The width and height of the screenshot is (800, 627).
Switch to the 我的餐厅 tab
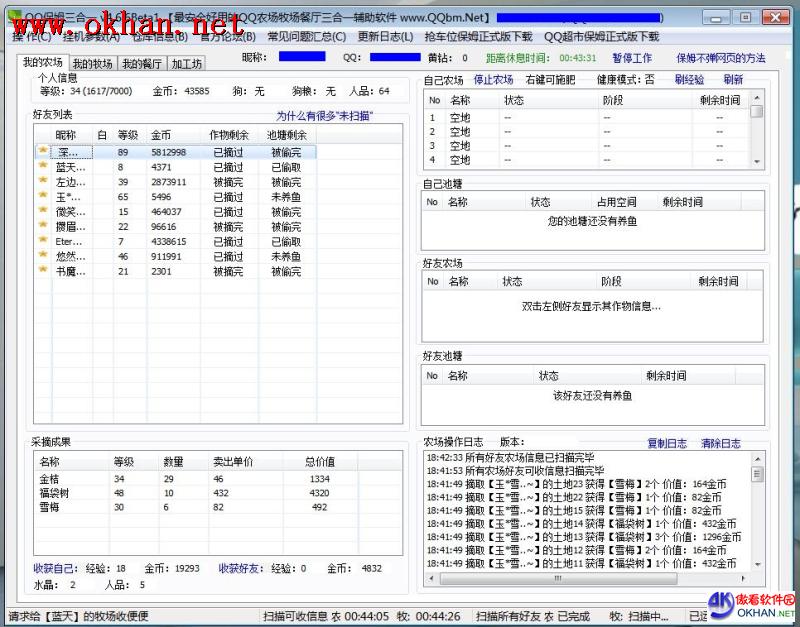142,63
